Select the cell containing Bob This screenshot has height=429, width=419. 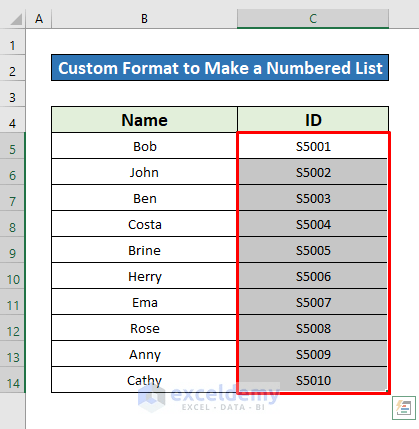(144, 146)
